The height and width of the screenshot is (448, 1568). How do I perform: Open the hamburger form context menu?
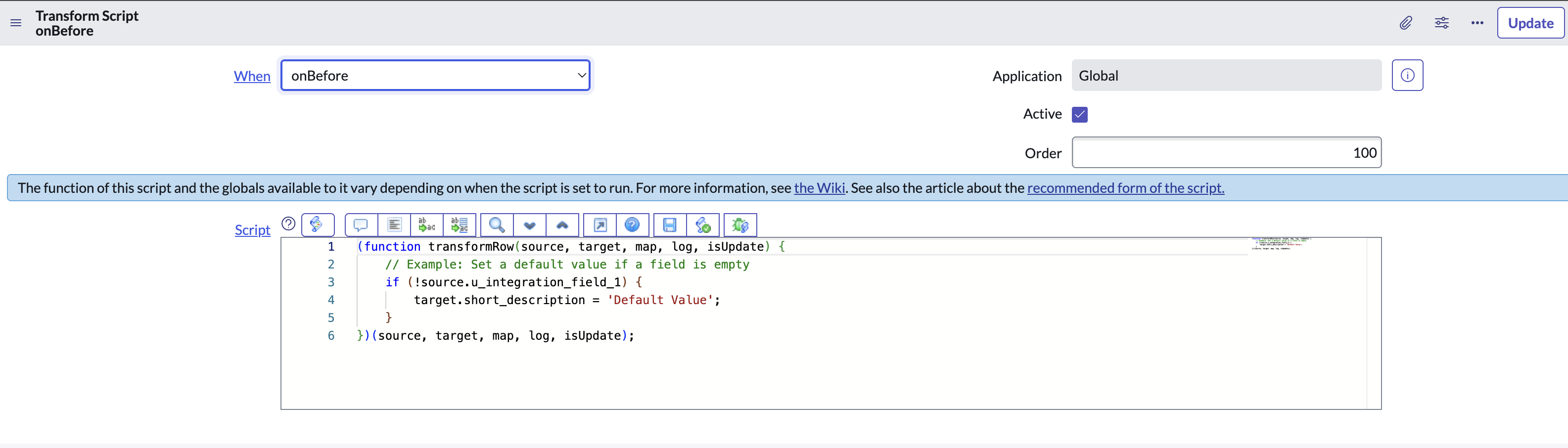pos(16,23)
